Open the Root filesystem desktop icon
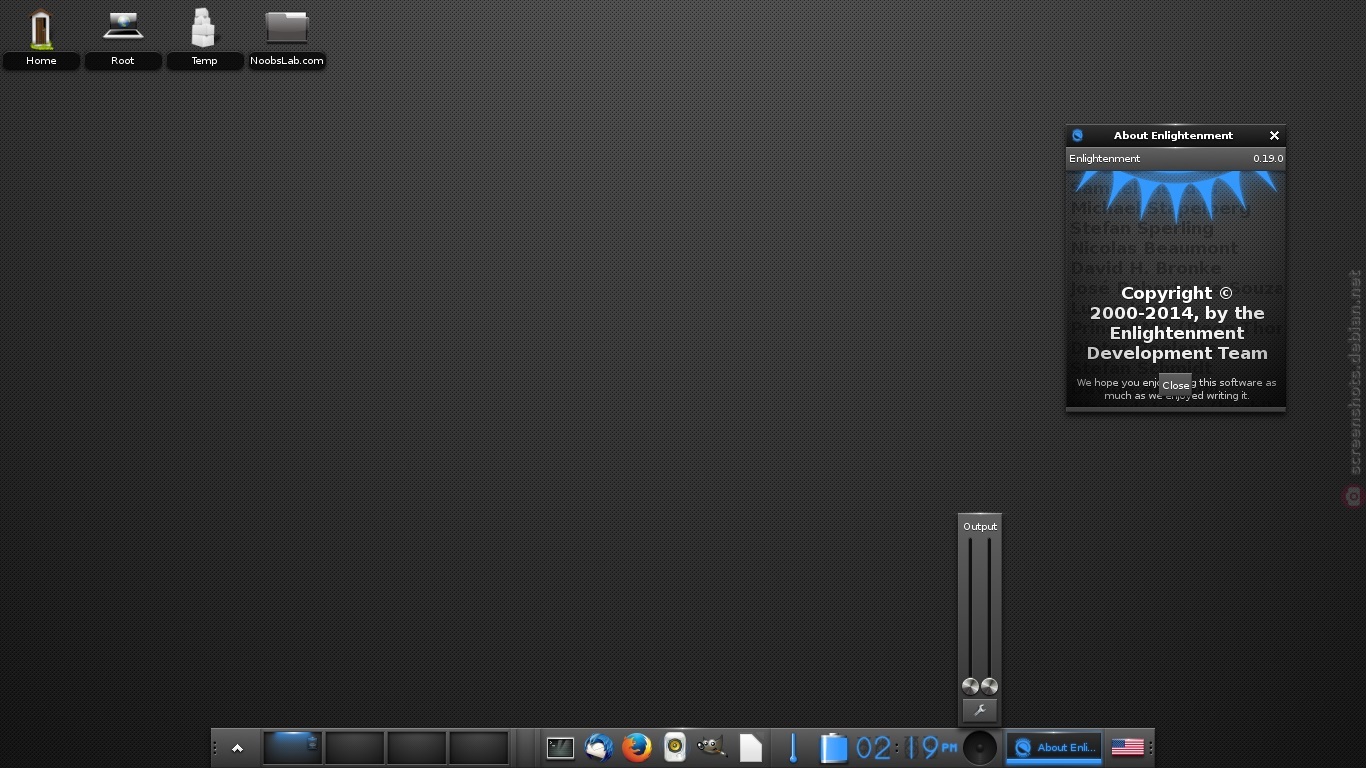Image resolution: width=1366 pixels, height=768 pixels. tap(123, 37)
